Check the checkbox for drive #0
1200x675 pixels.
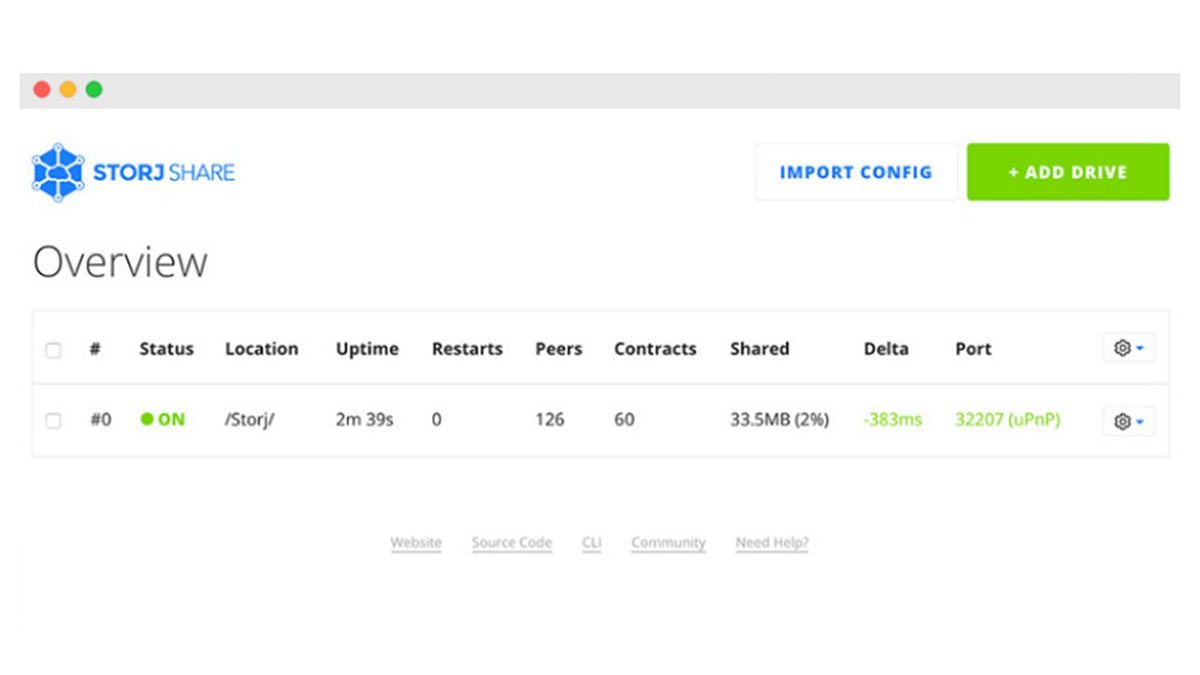click(55, 420)
